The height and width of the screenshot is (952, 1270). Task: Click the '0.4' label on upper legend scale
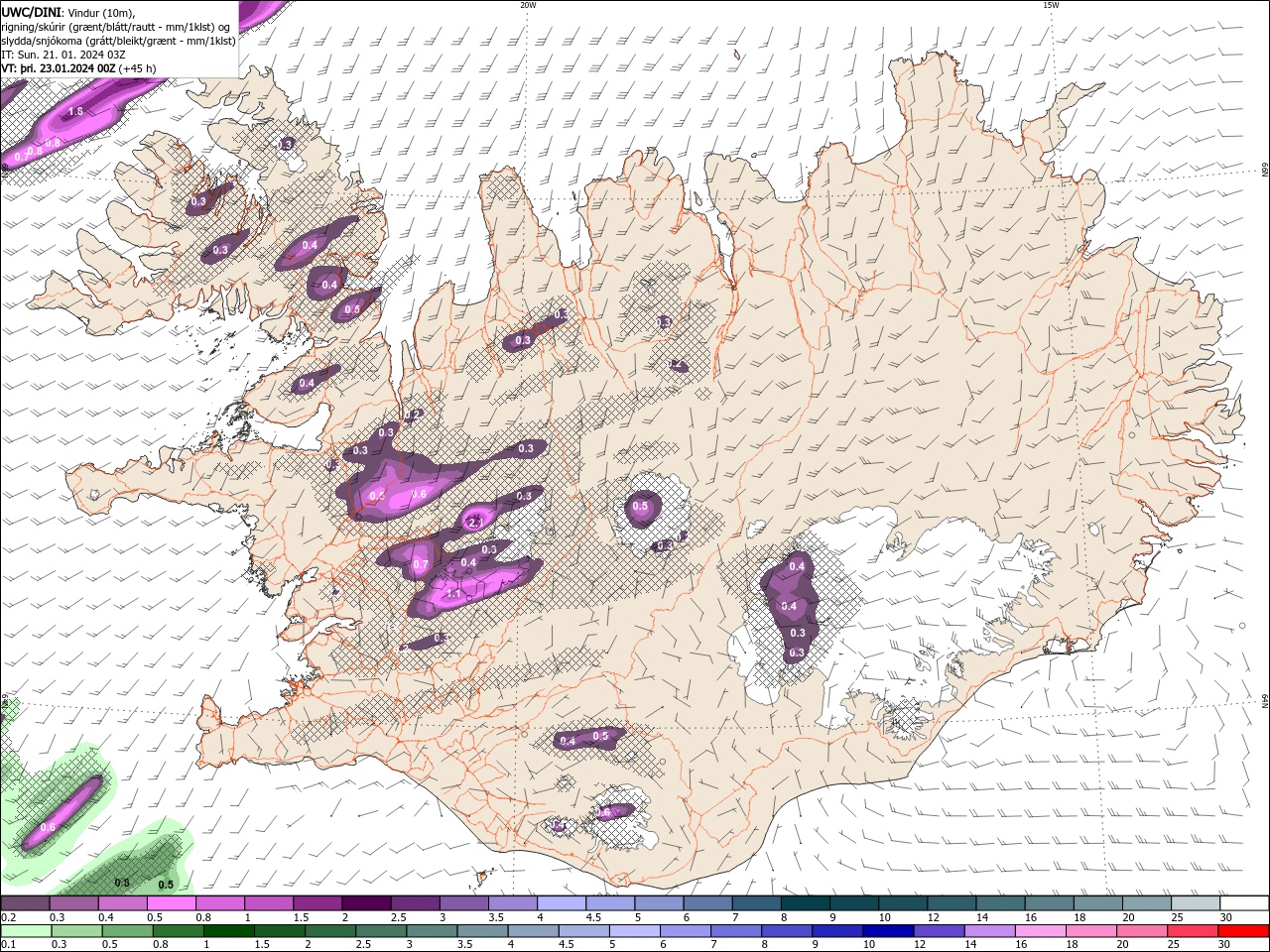pyautogui.click(x=106, y=917)
